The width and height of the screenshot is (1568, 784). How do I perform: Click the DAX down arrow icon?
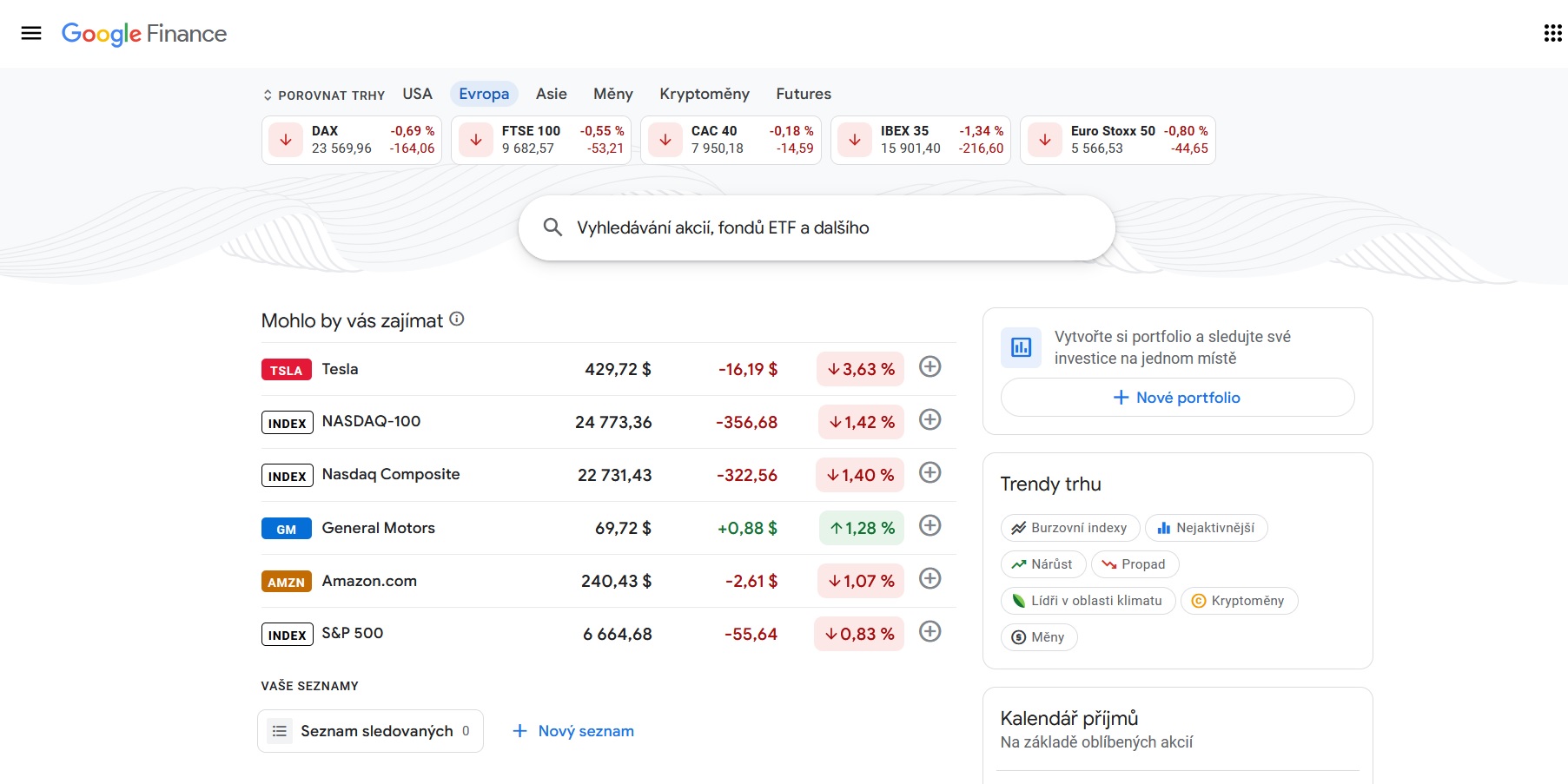tap(286, 140)
